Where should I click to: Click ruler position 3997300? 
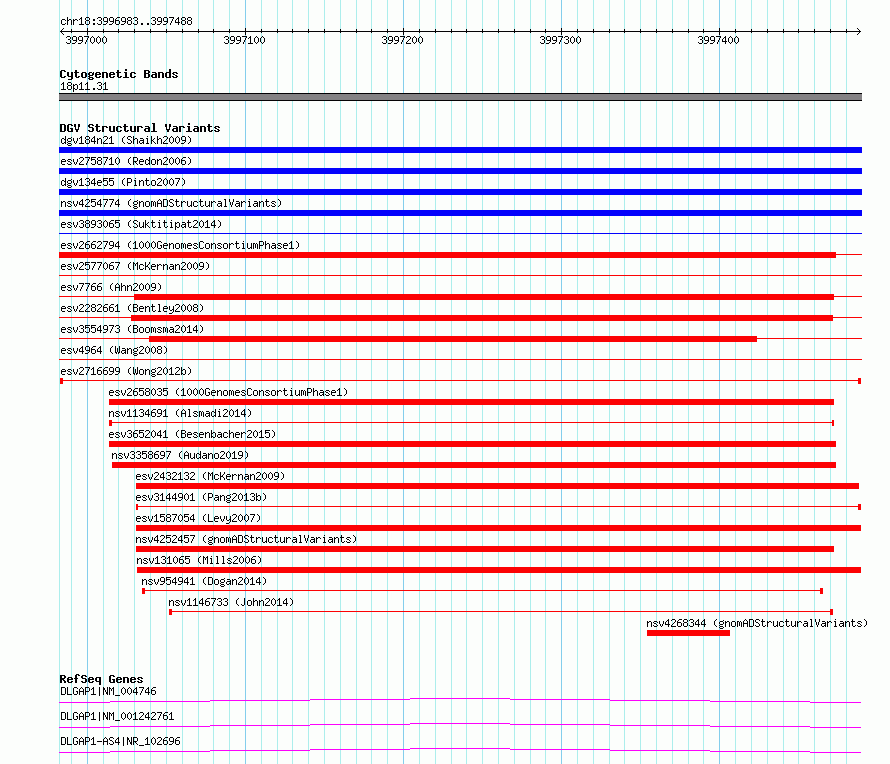(560, 40)
